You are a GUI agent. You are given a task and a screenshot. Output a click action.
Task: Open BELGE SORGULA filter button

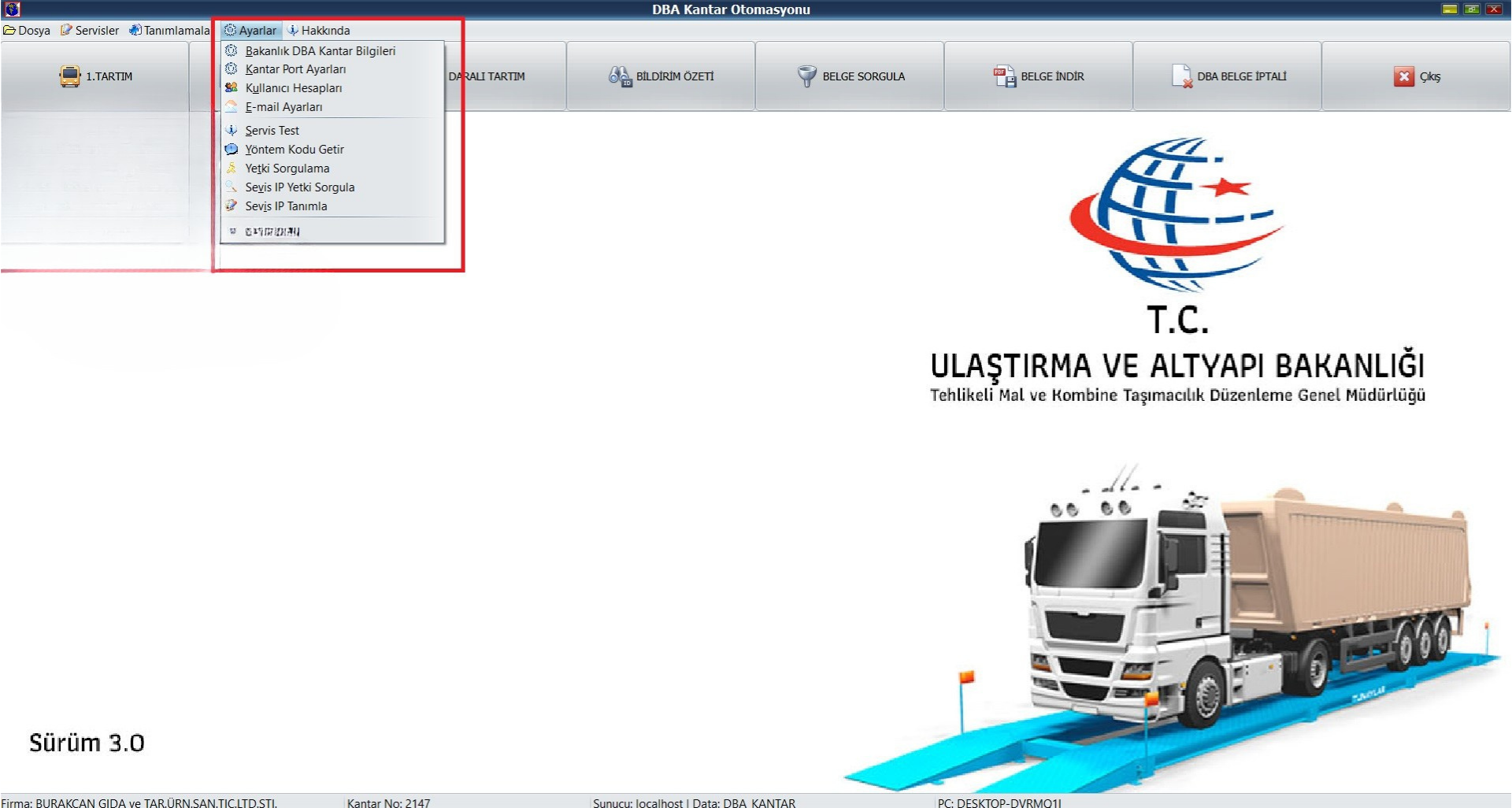(850, 76)
